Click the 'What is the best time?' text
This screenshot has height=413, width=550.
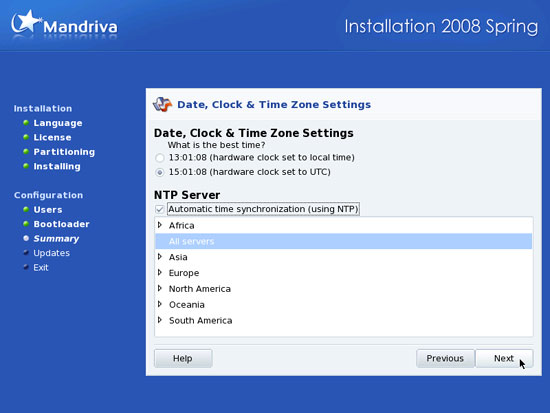(216, 145)
